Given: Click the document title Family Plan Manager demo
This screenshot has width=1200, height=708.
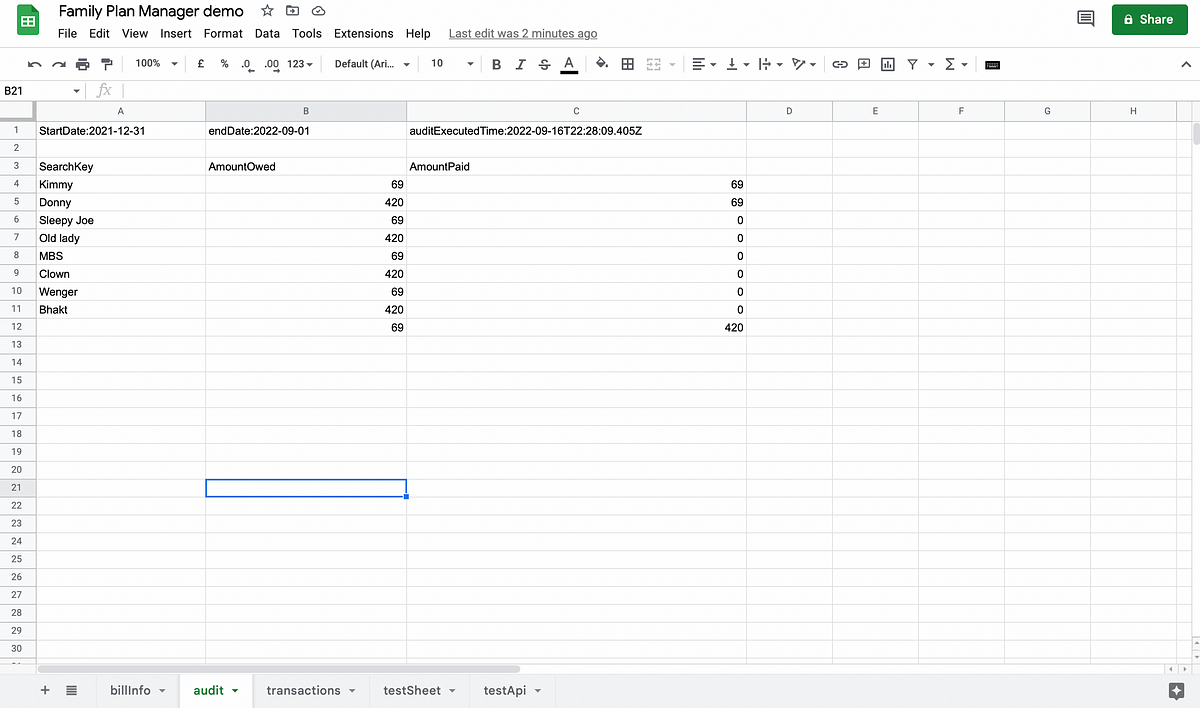Looking at the screenshot, I should (151, 11).
